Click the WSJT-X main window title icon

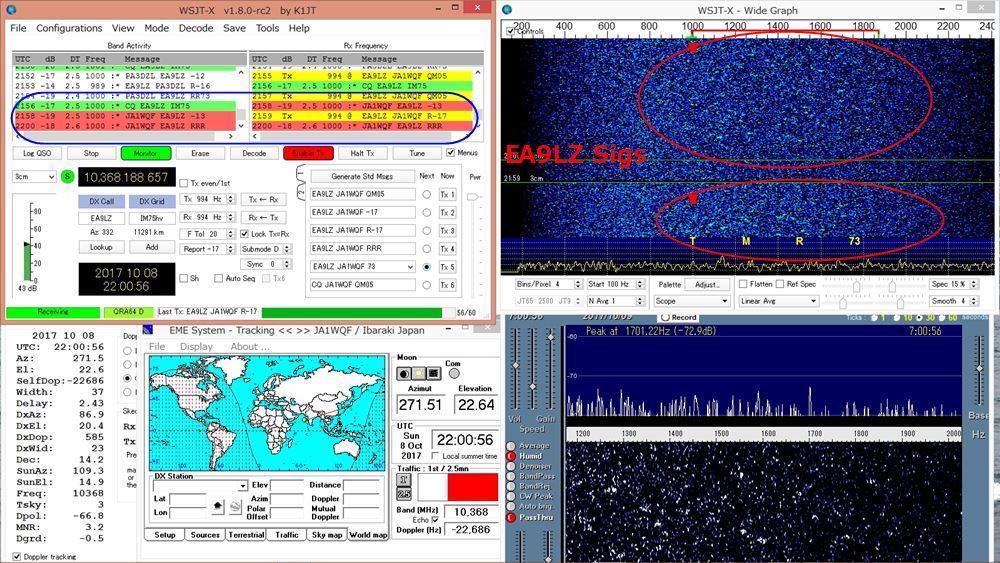coord(11,10)
